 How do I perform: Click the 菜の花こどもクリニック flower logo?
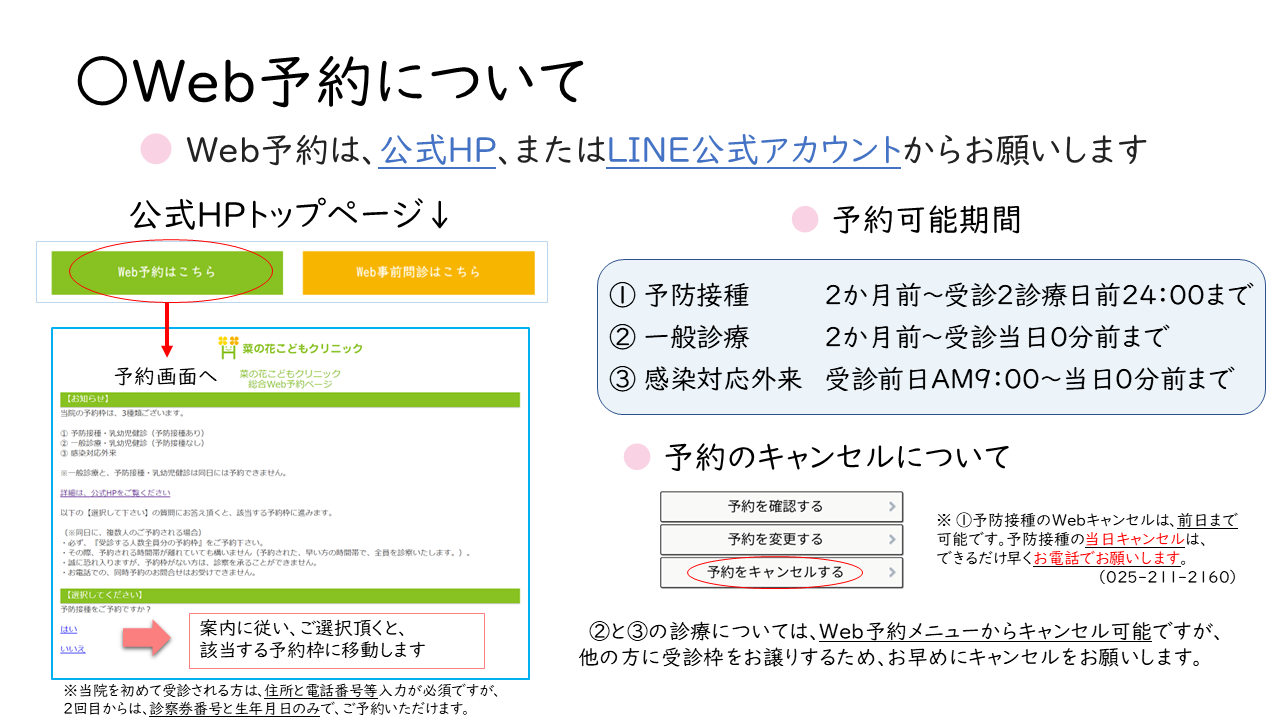coord(229,347)
